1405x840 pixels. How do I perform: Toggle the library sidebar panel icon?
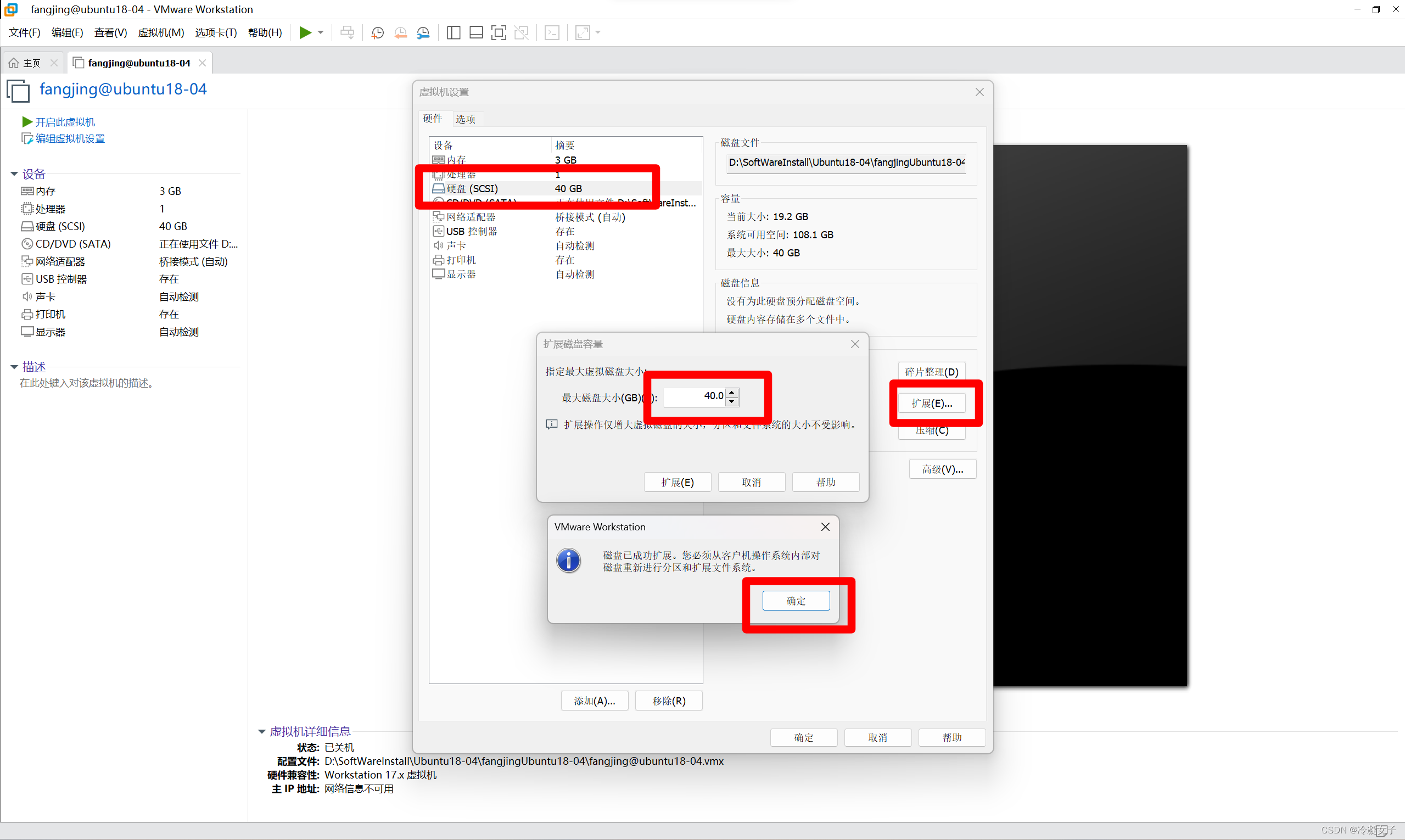pos(454,32)
